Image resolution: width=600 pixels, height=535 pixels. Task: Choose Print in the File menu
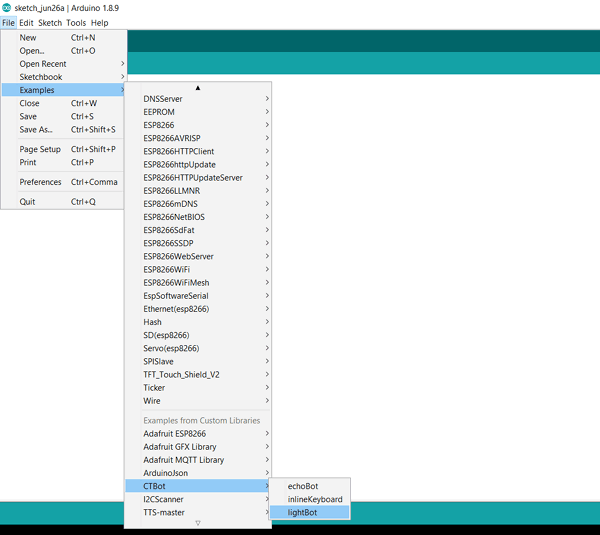coord(63,162)
